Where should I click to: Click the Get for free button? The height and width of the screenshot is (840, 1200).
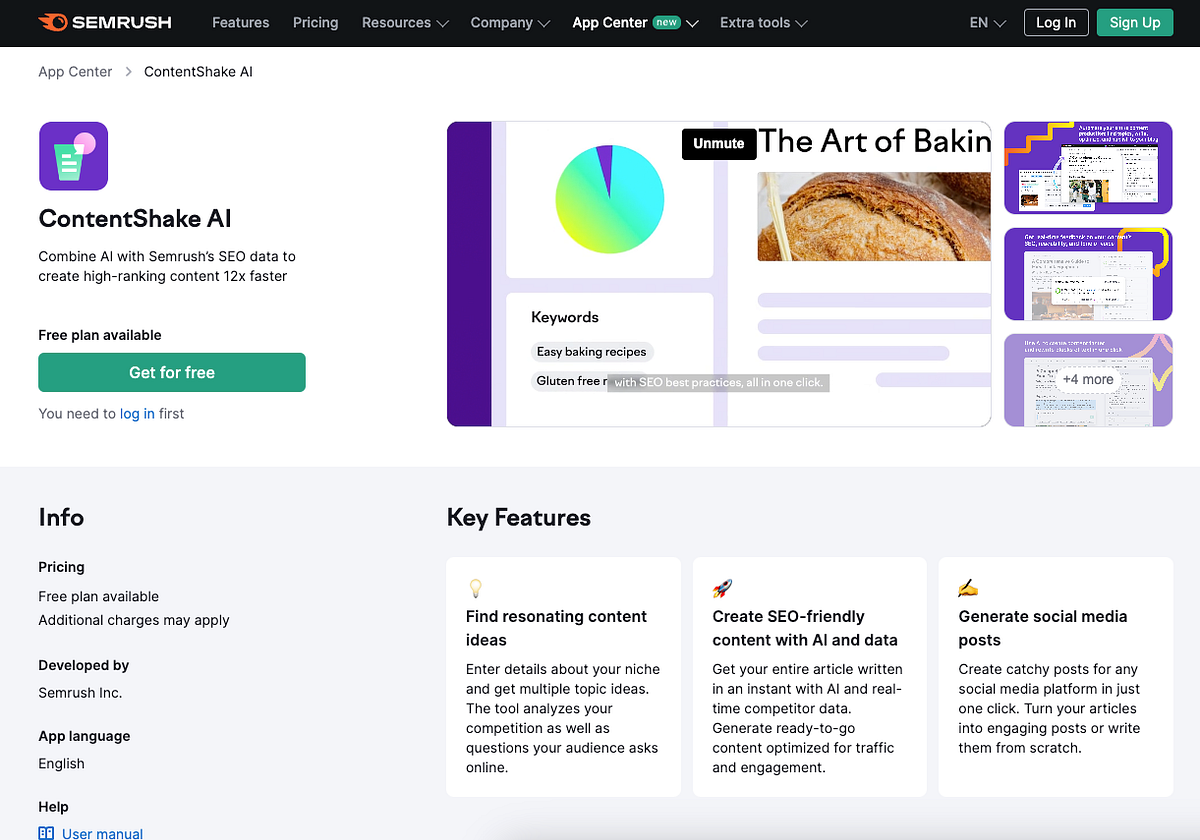pos(171,372)
